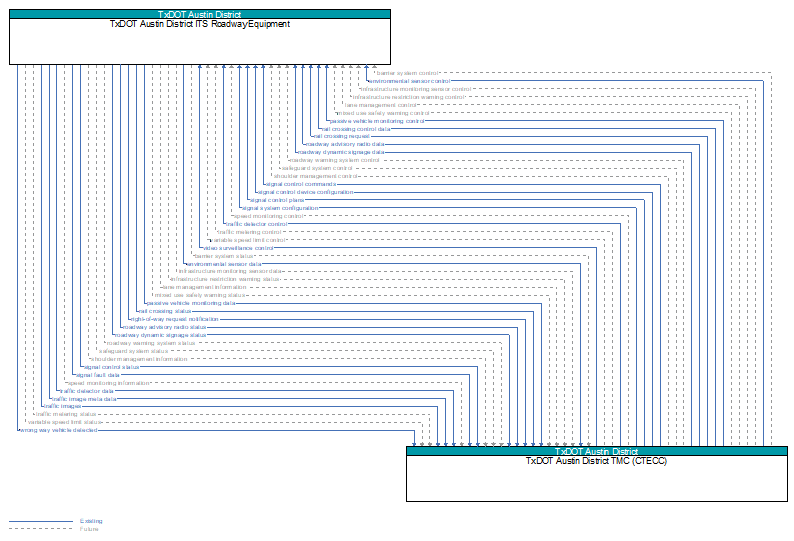
Task: Select the 'traffic detector data' label
Action: click(x=87, y=391)
